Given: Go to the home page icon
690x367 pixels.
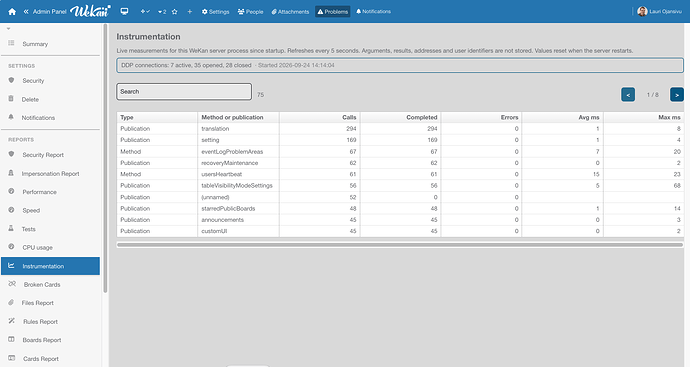Looking at the screenshot, I should pos(12,11).
